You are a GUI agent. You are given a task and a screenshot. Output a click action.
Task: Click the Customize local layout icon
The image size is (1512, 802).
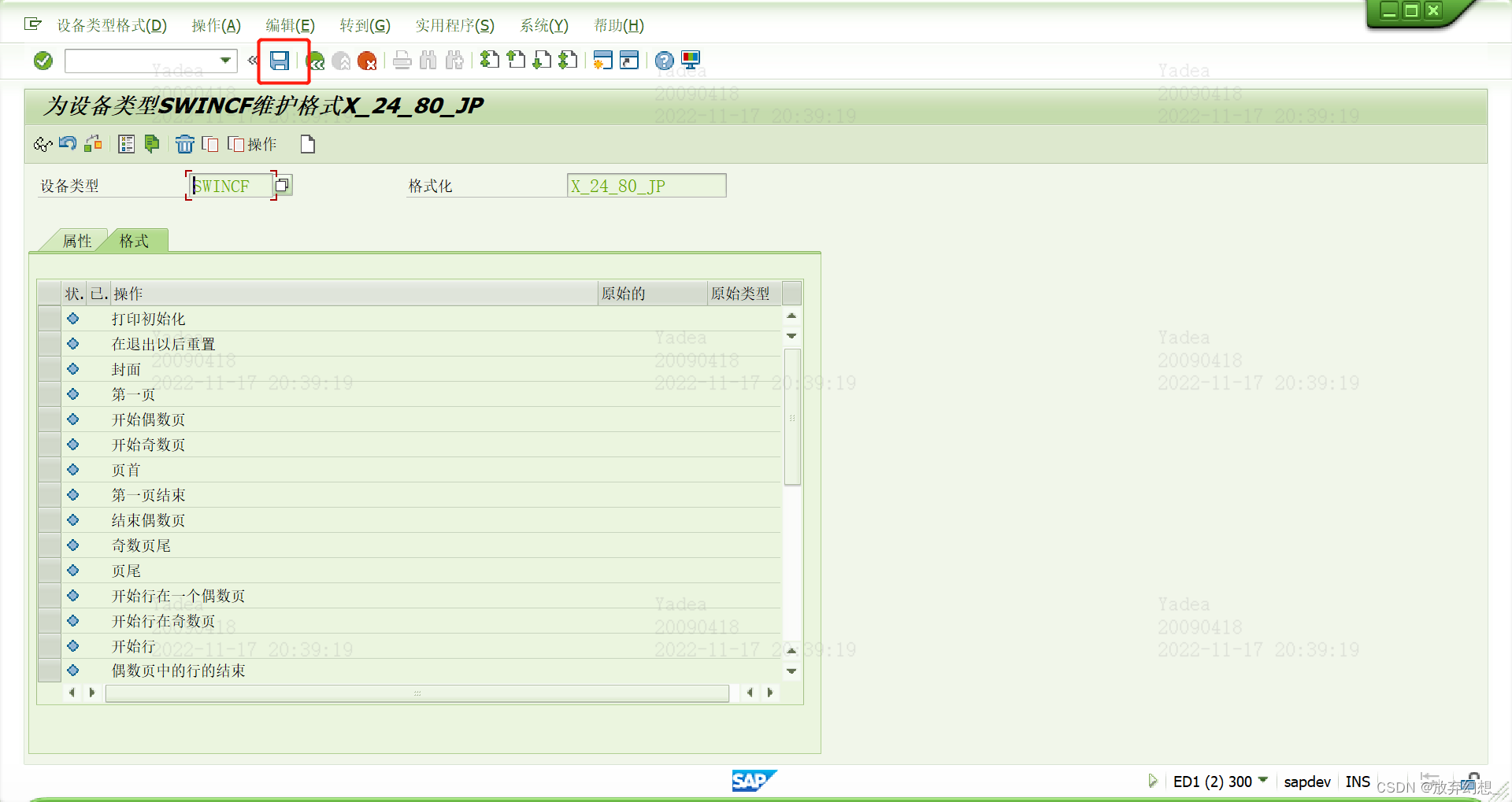click(691, 61)
